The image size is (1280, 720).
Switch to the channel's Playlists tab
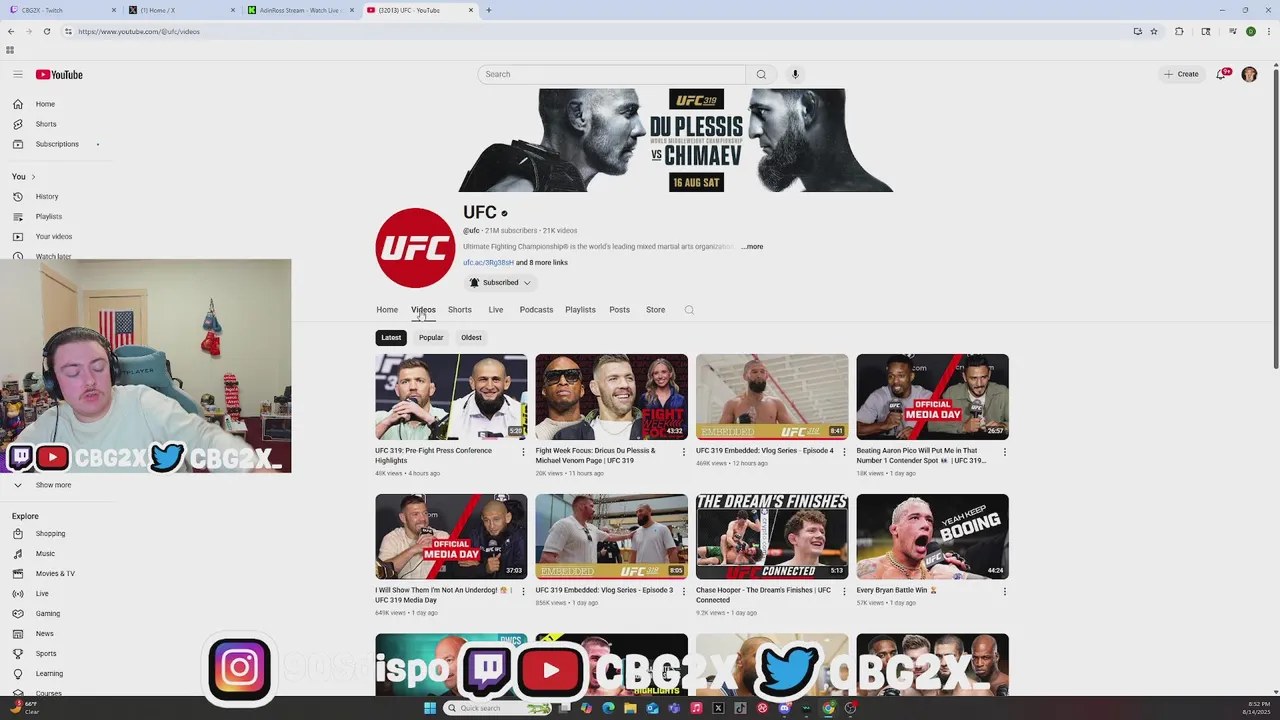[x=580, y=310]
